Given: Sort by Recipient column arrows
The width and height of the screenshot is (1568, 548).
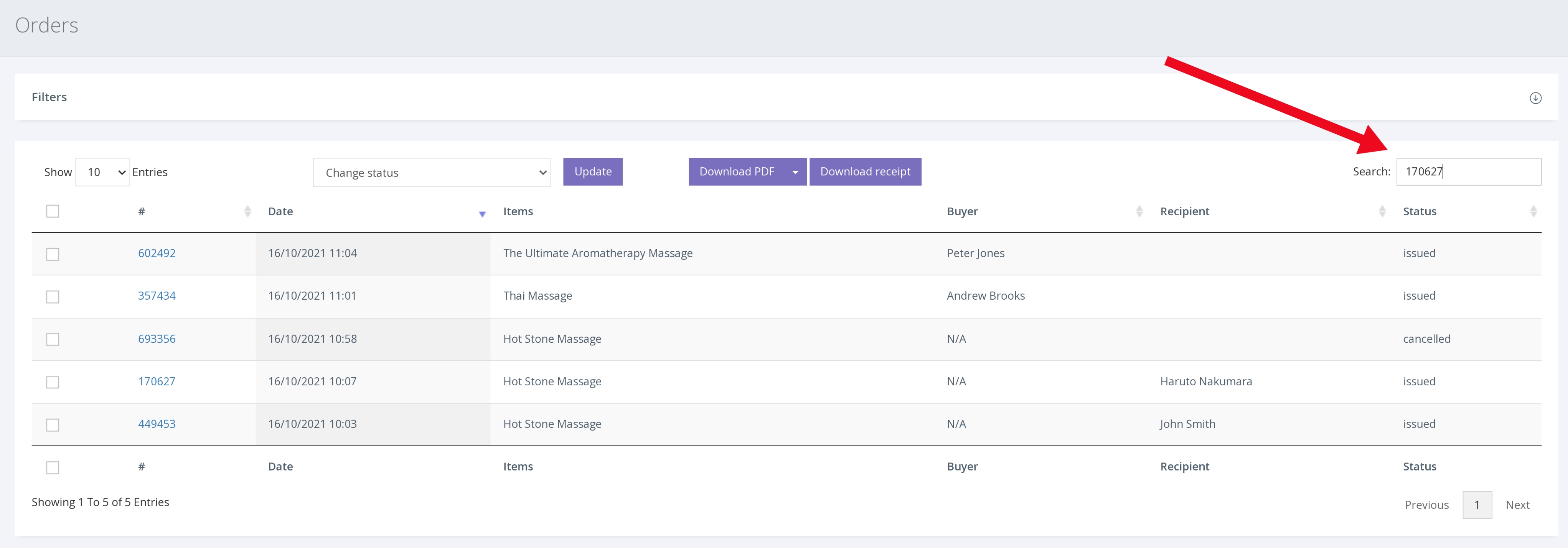Looking at the screenshot, I should coord(1382,211).
